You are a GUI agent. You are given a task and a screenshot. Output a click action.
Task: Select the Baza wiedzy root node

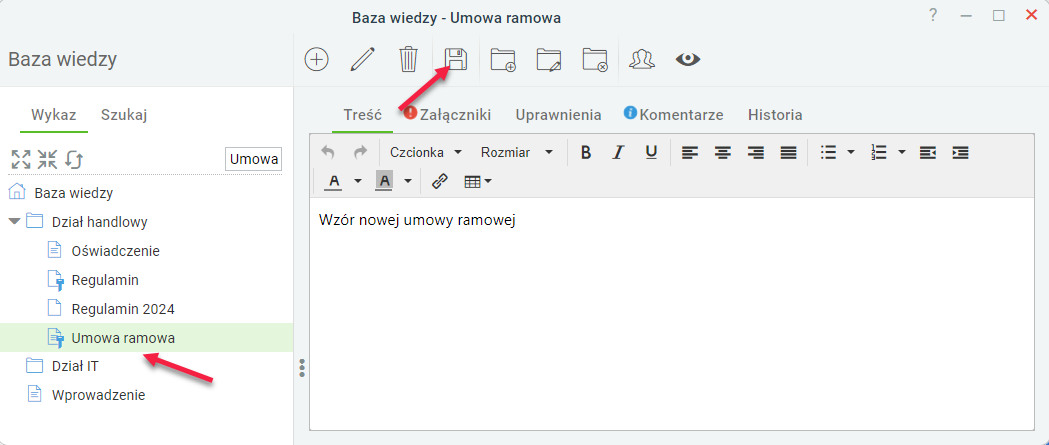click(x=74, y=193)
